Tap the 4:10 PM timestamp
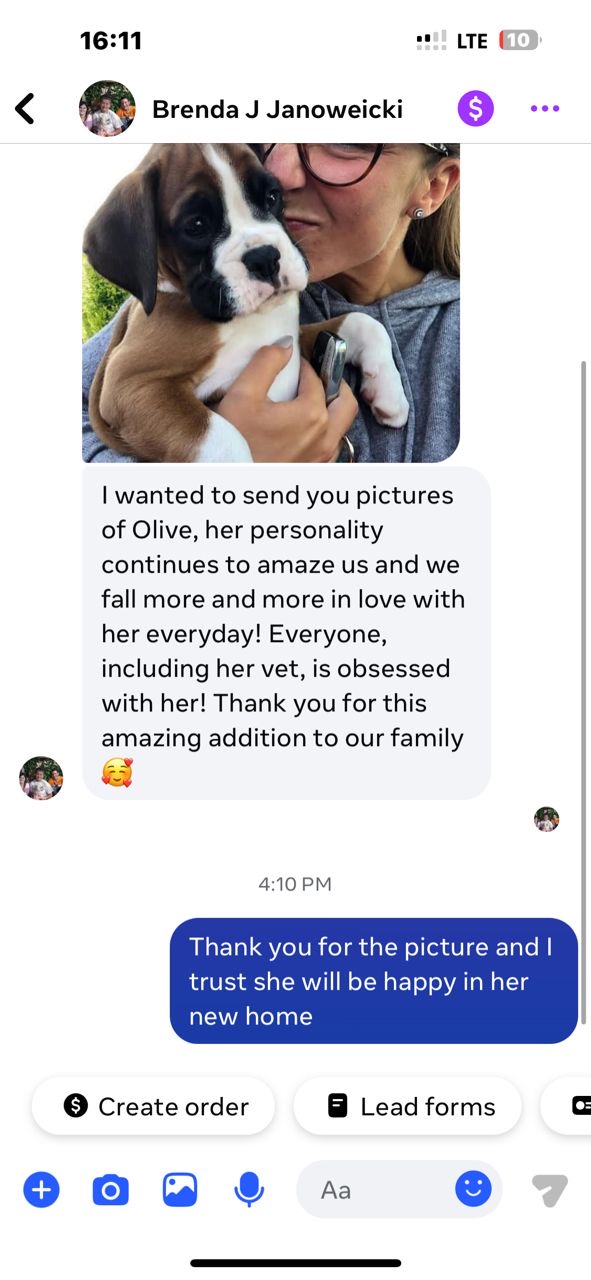Image resolution: width=591 pixels, height=1280 pixels. 295,884
